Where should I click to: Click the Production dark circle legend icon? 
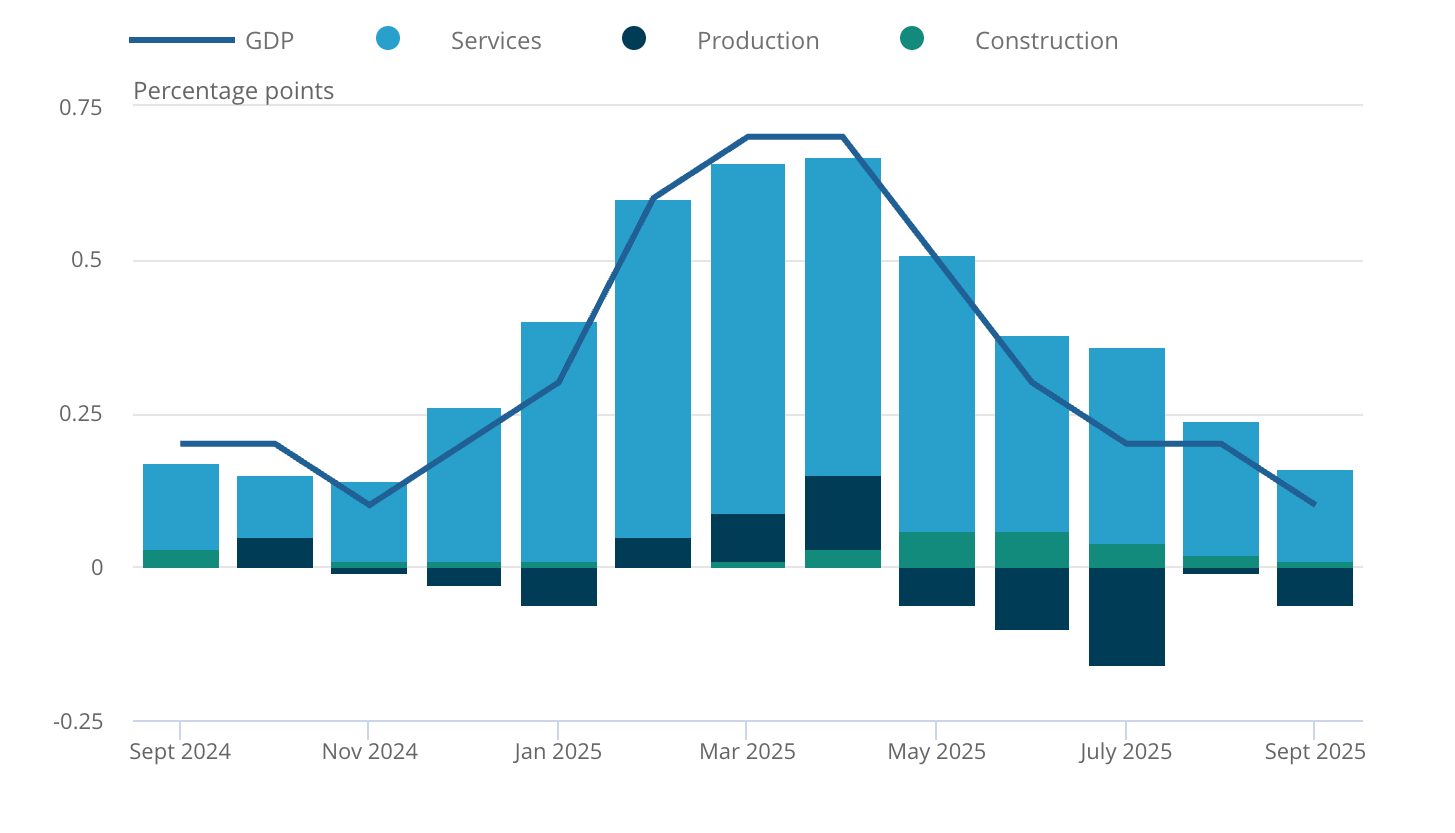633,40
